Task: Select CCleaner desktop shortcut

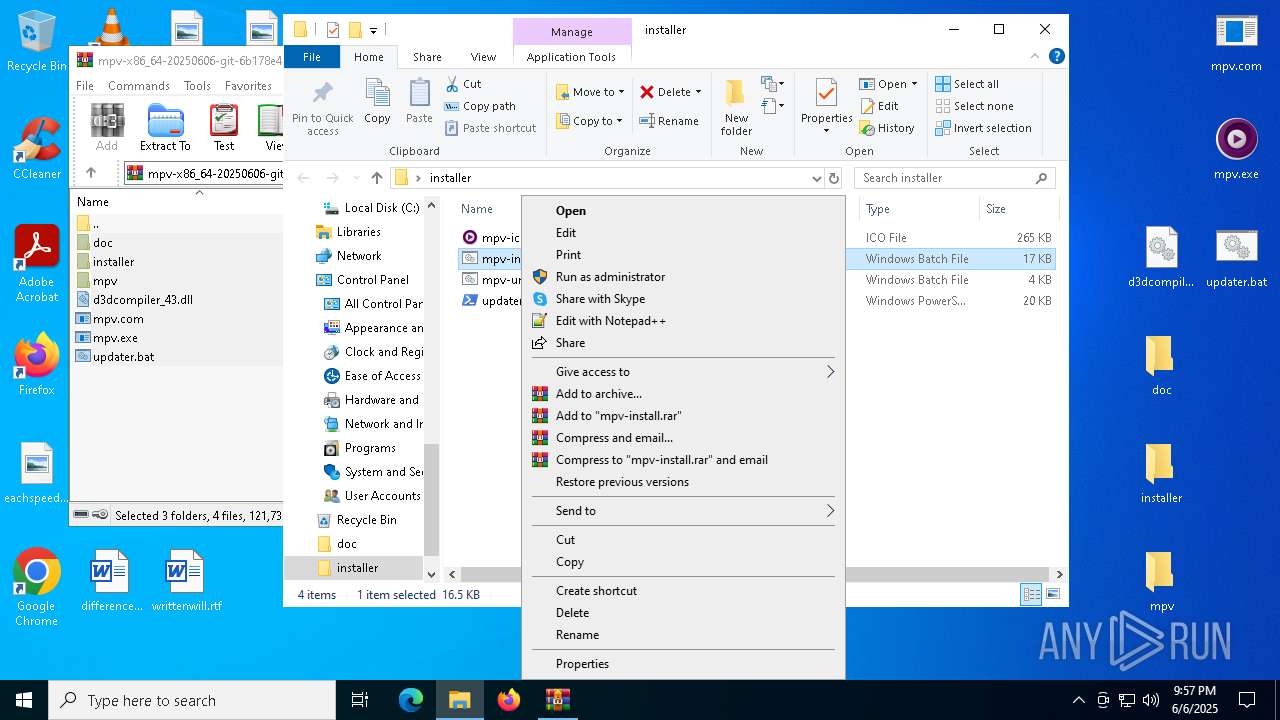Action: tap(36, 148)
